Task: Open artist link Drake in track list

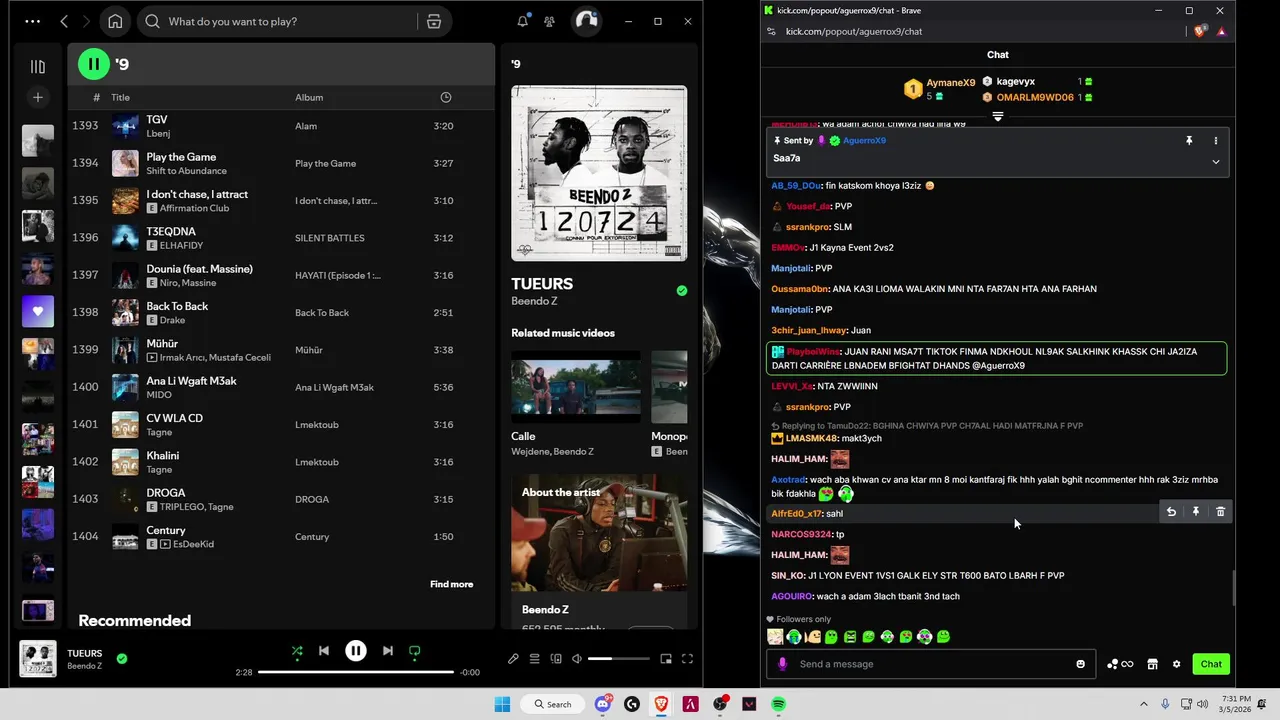Action: [172, 320]
